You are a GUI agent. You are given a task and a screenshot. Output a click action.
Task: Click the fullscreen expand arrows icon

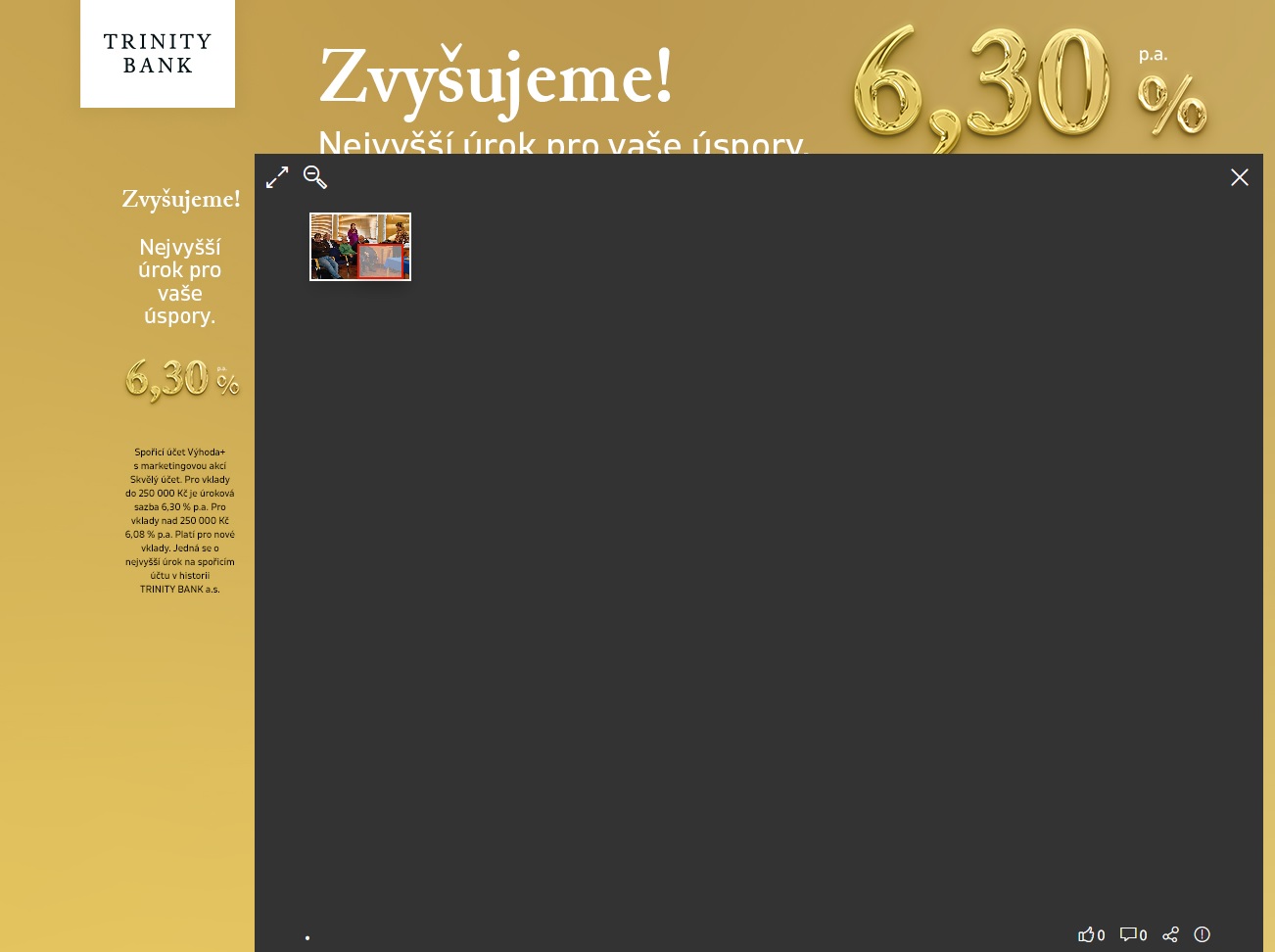(277, 177)
